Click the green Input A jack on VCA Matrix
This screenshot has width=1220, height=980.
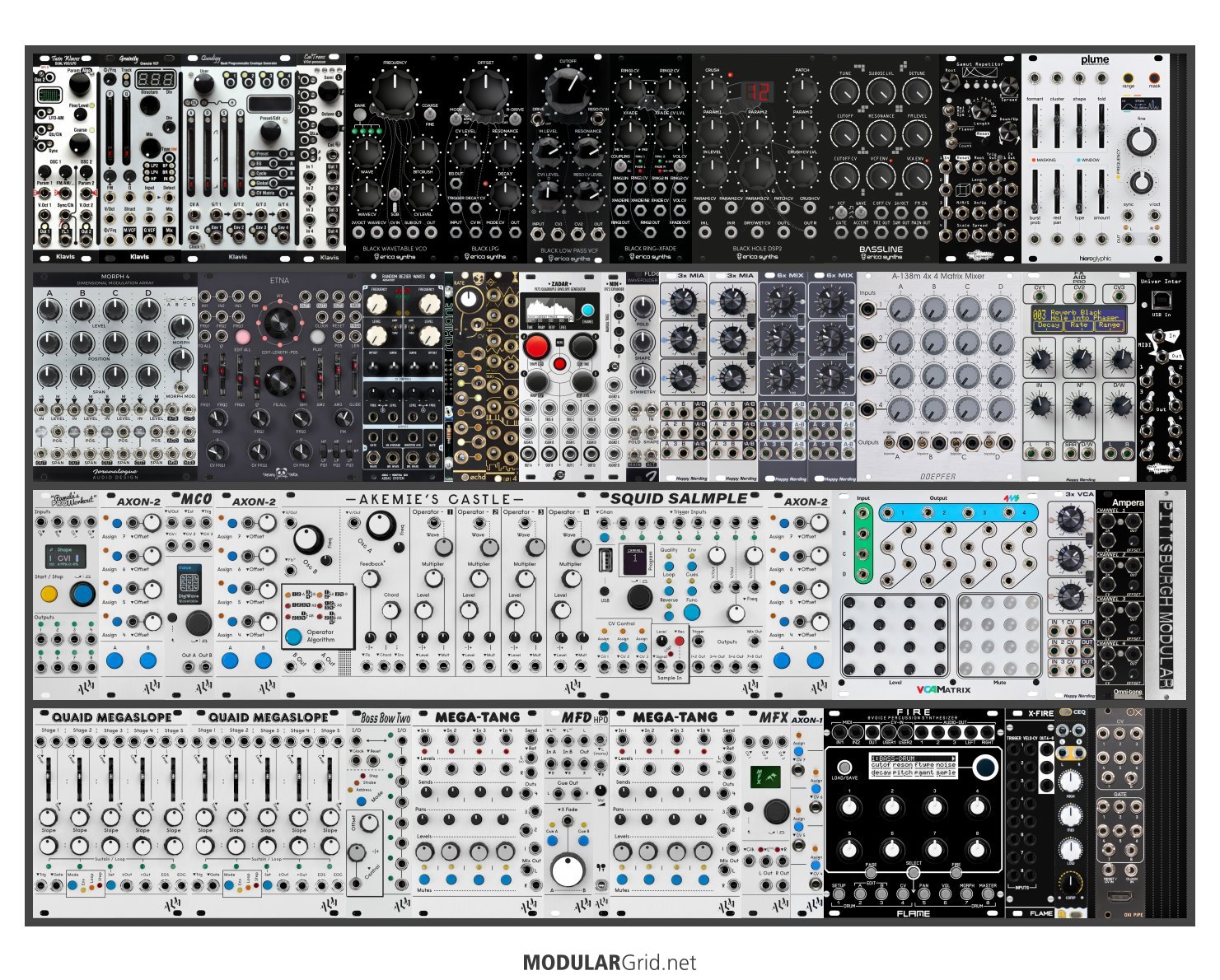click(862, 512)
